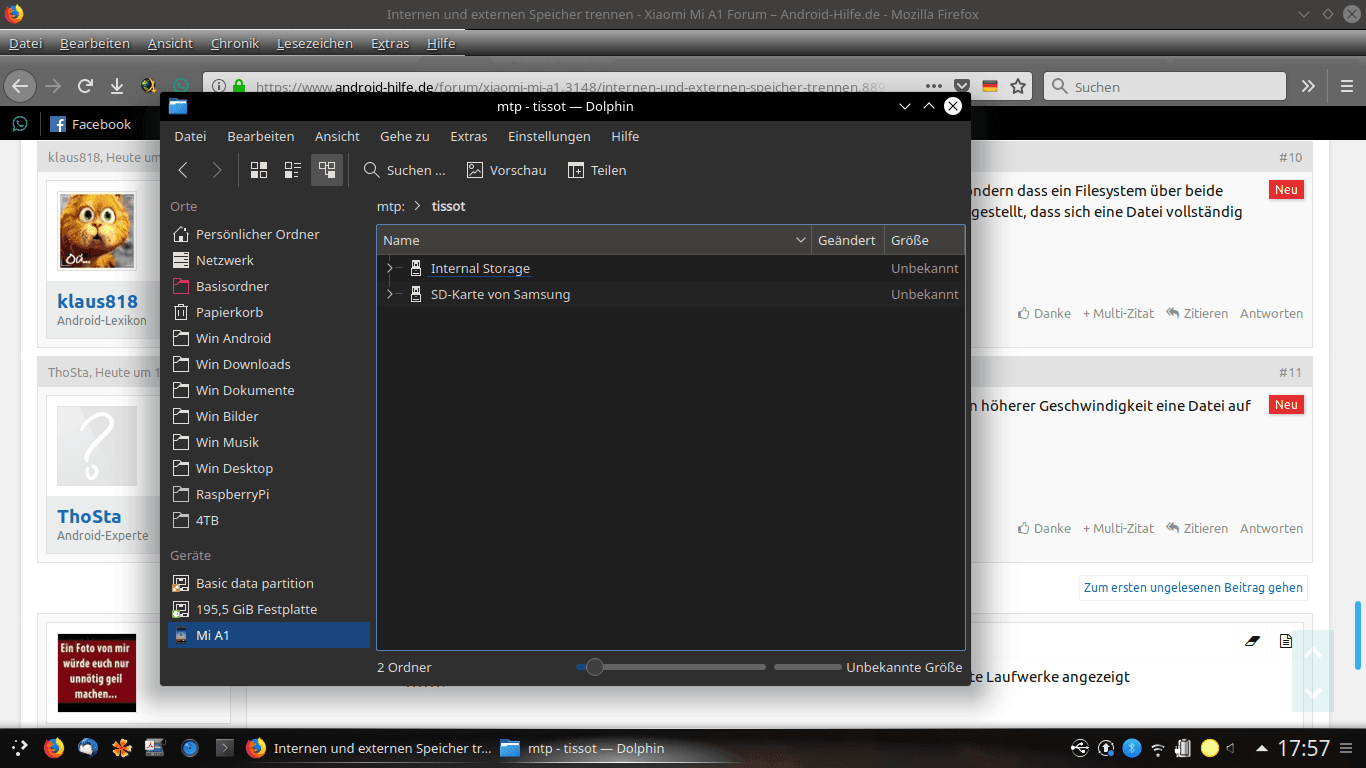Open Ansicht menu in Dolphin
Viewport: 1366px width, 768px height.
[x=337, y=136]
